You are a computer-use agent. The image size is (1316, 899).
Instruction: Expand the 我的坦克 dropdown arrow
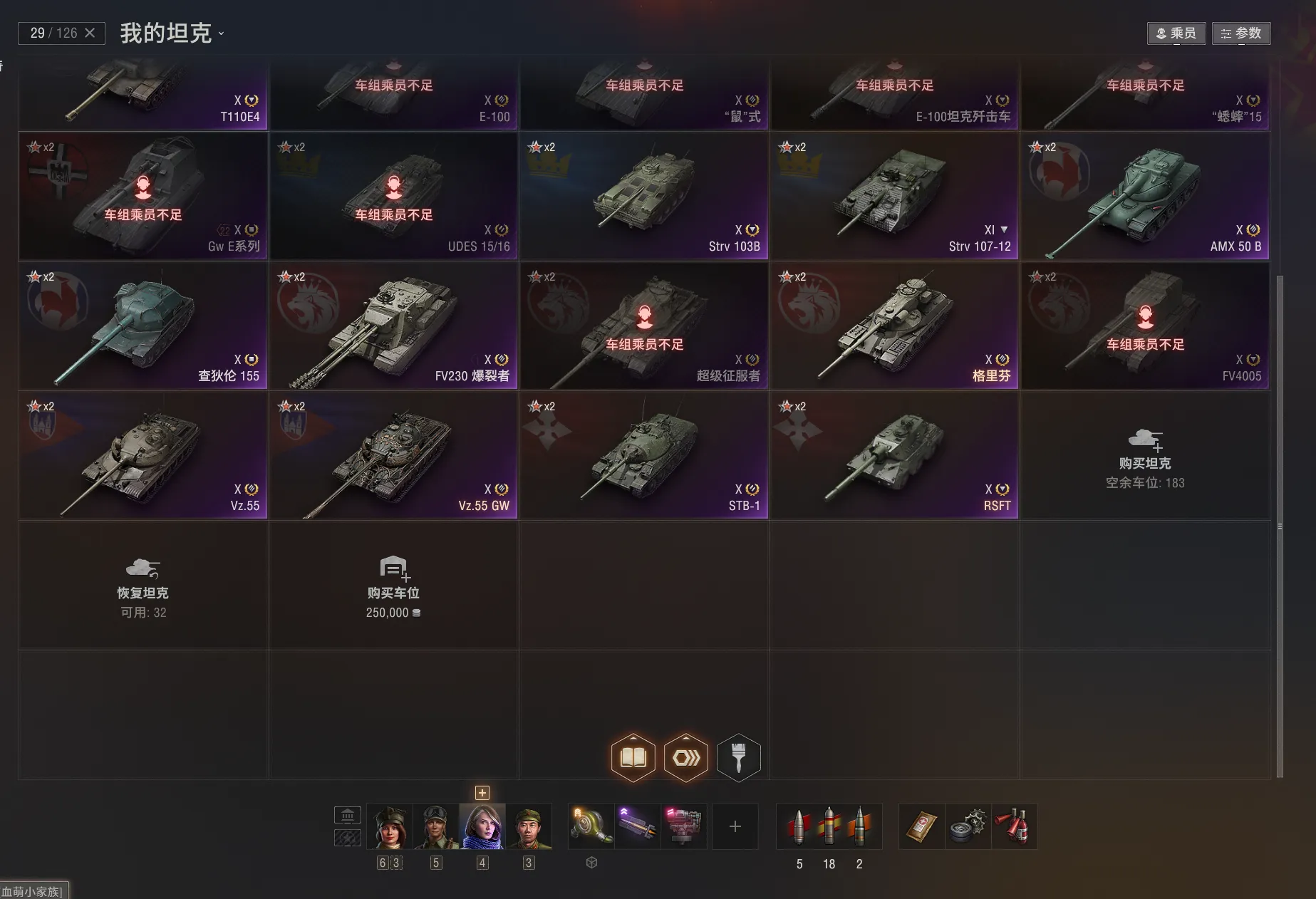point(221,33)
